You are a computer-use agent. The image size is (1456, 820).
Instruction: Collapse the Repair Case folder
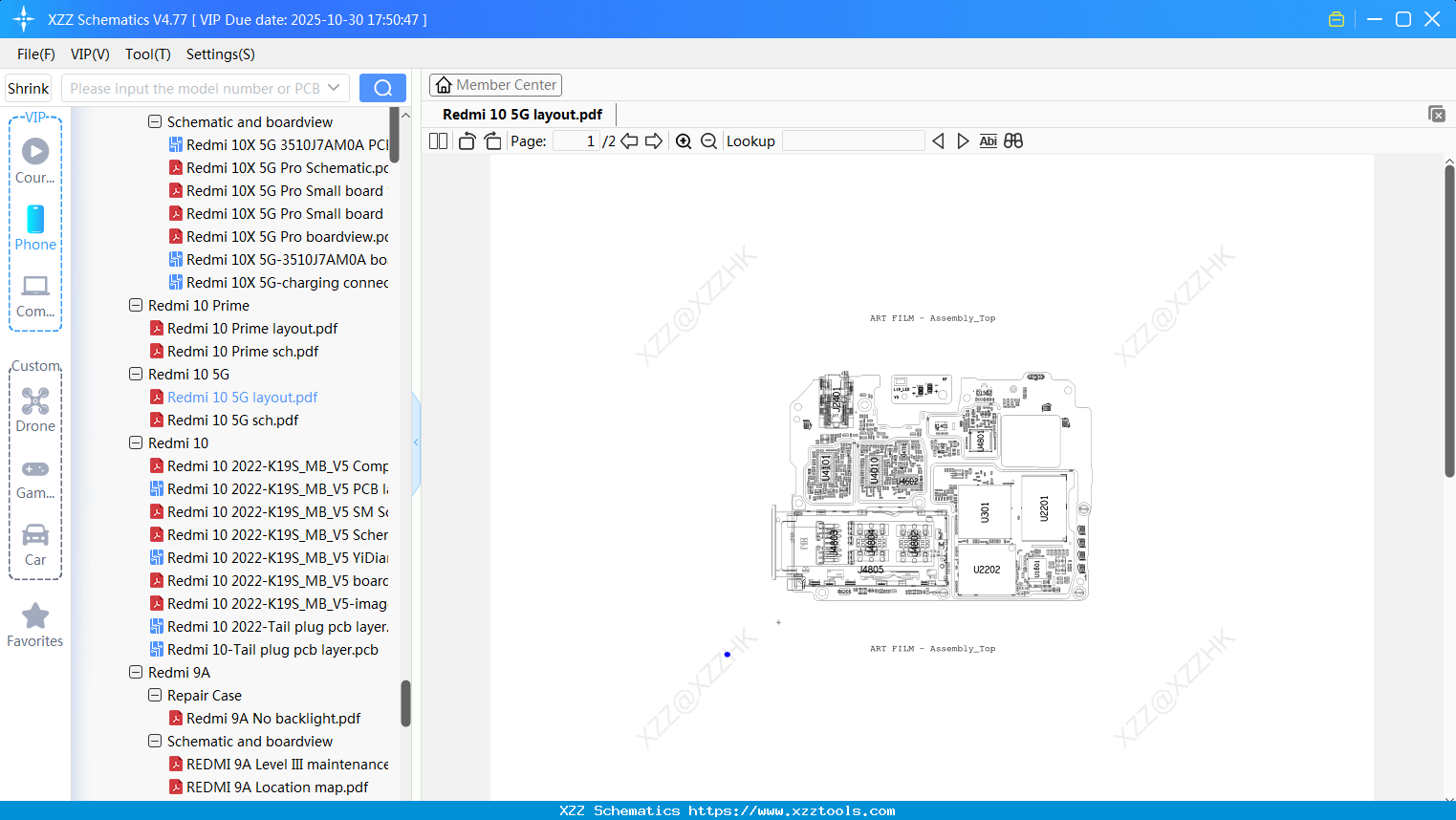click(155, 695)
